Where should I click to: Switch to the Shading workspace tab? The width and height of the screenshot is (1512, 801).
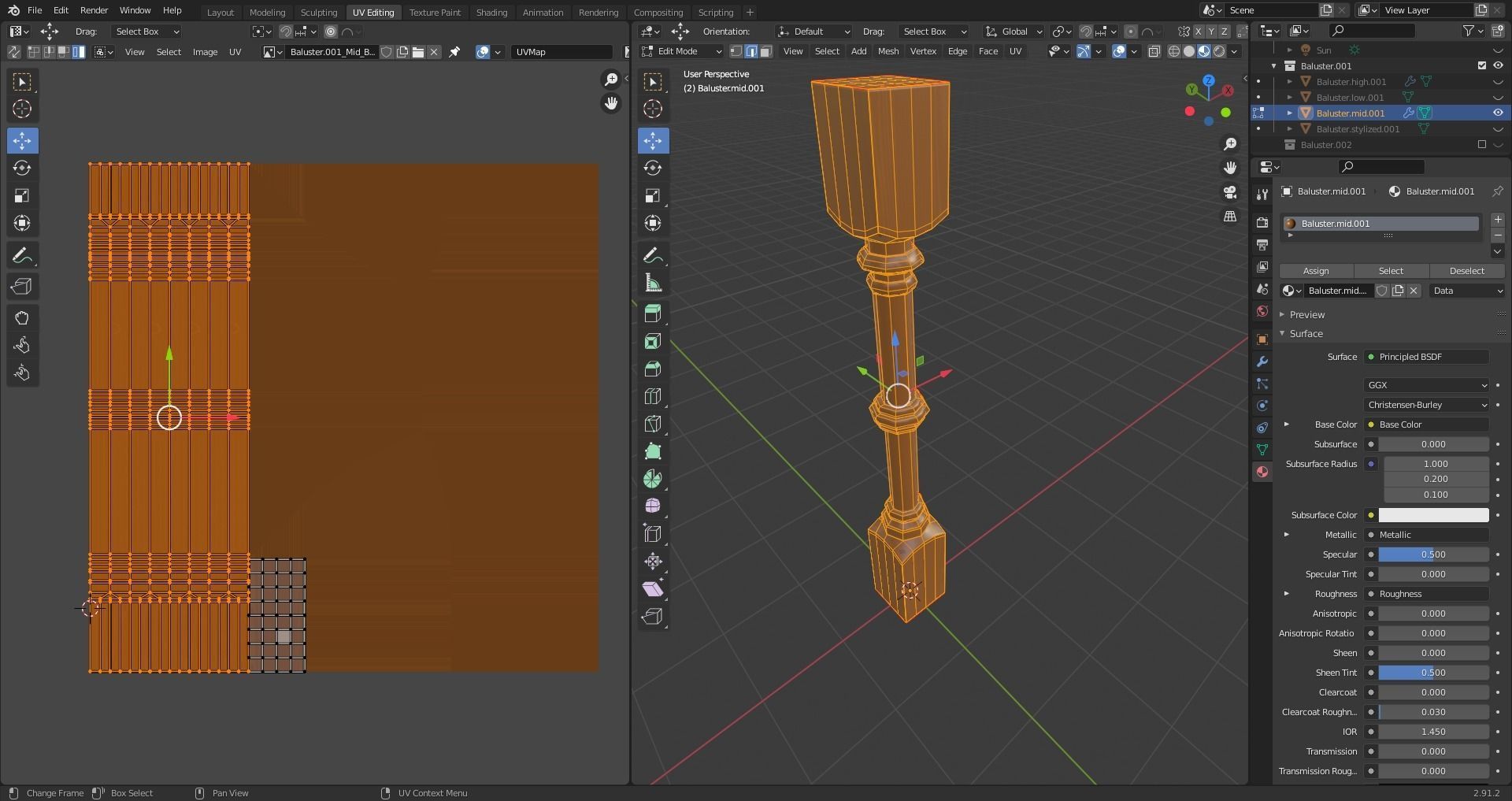491,12
